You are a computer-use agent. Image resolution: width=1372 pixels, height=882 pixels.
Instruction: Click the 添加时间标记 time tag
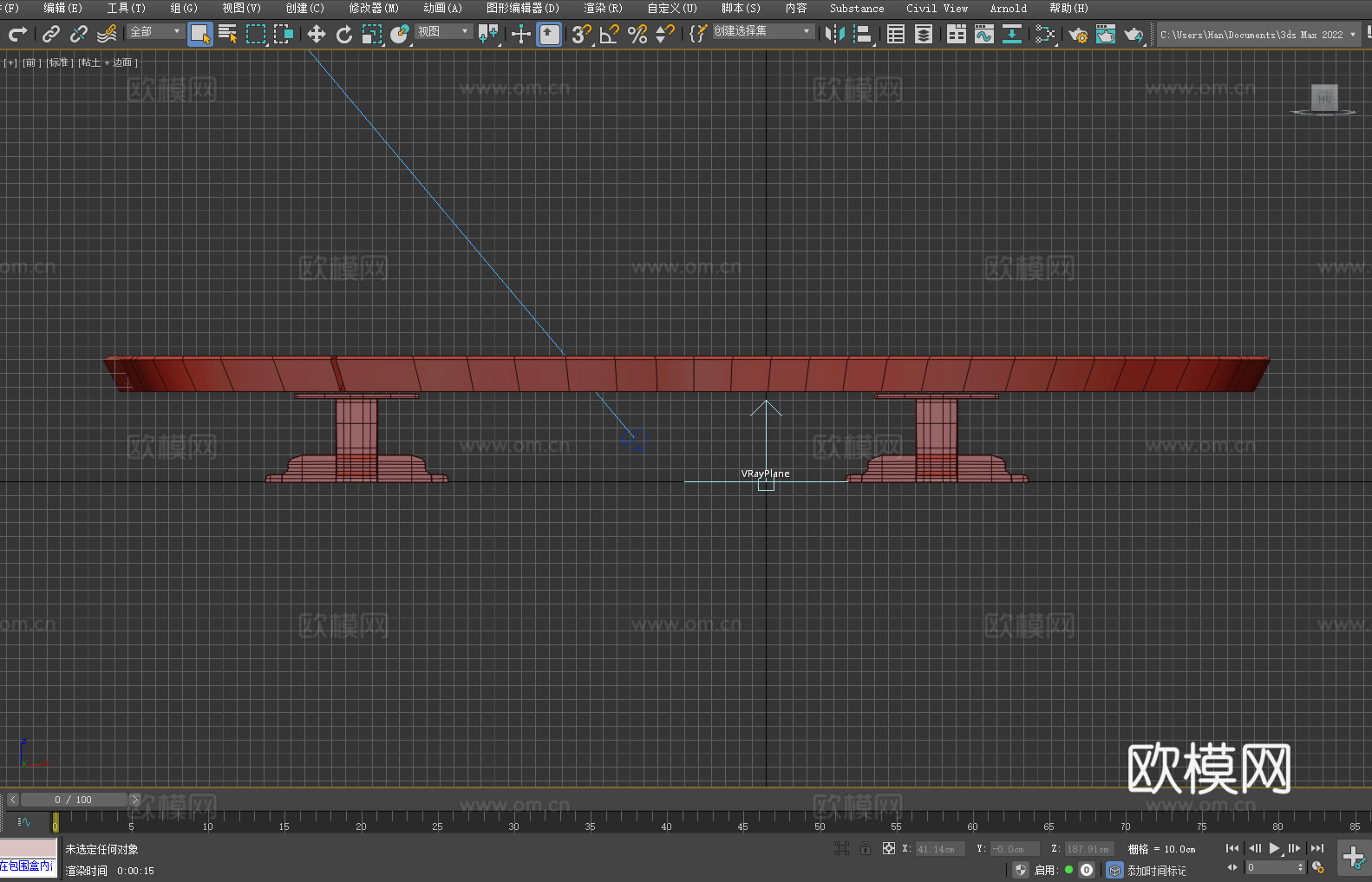click(1157, 870)
